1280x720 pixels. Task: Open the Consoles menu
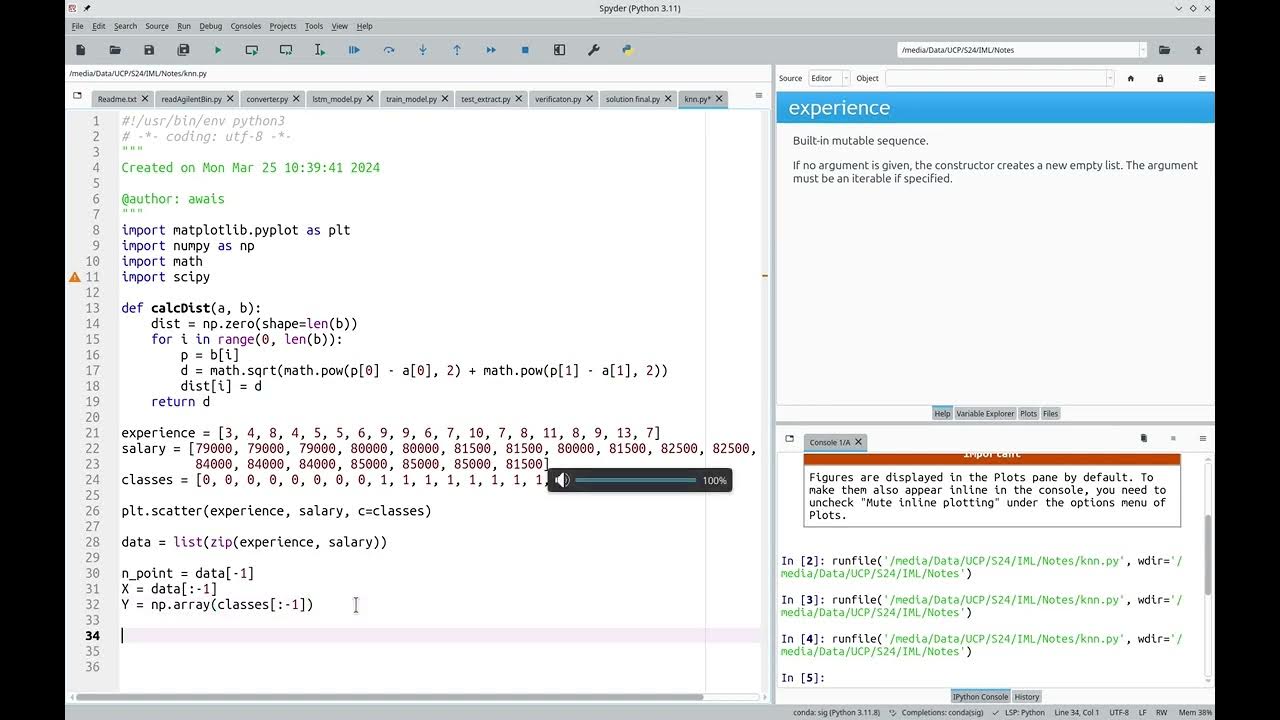pos(246,26)
